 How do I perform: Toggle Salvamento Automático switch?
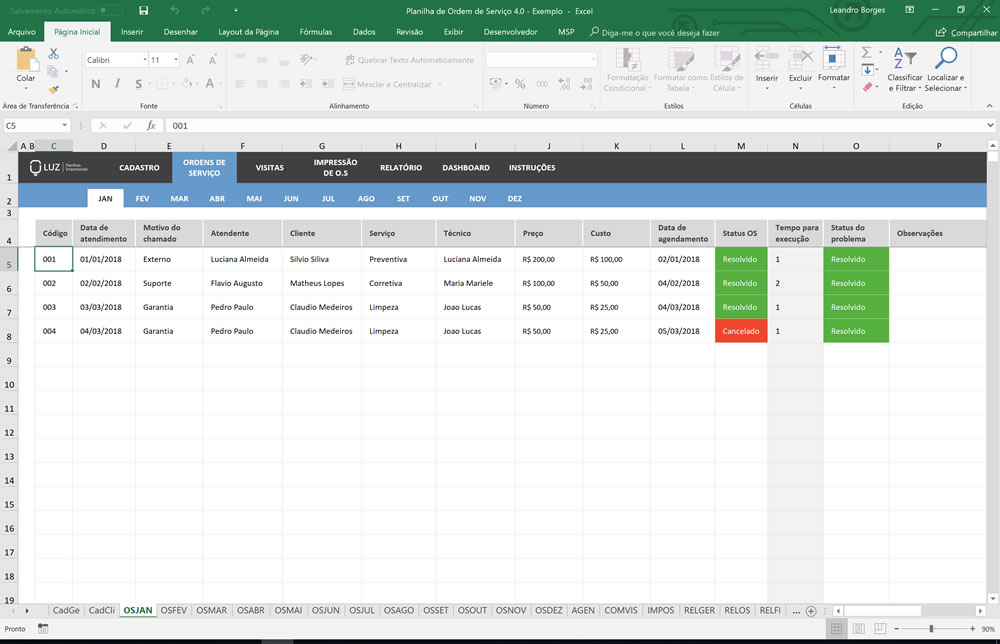pos(110,11)
